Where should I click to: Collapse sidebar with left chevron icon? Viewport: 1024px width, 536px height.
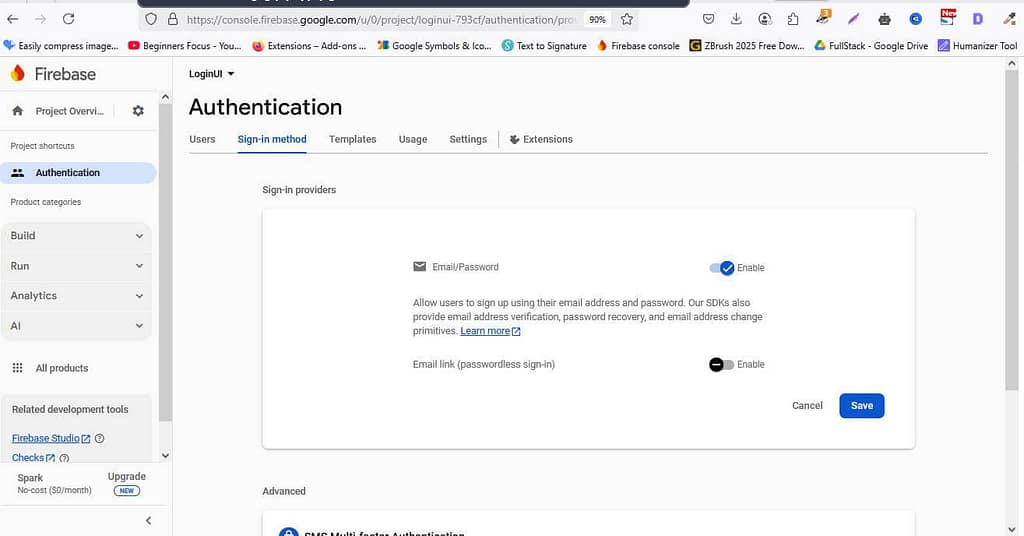pos(148,520)
